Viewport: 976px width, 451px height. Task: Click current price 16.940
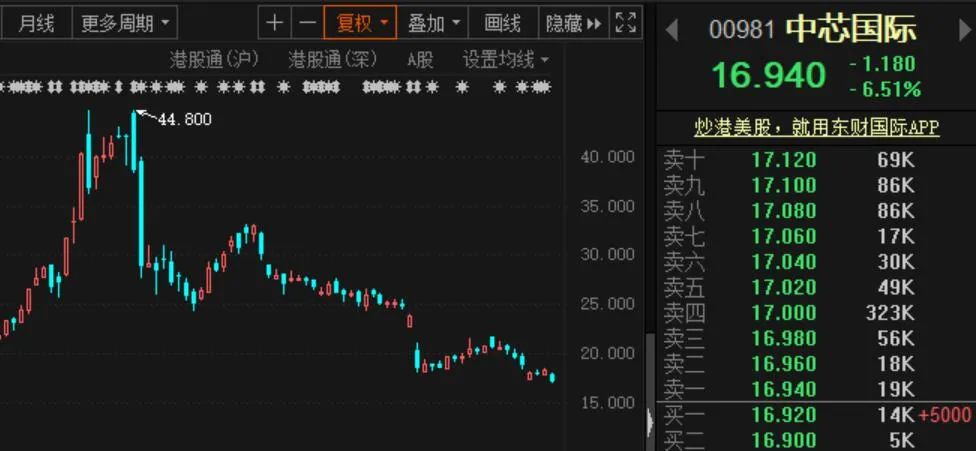[x=768, y=75]
